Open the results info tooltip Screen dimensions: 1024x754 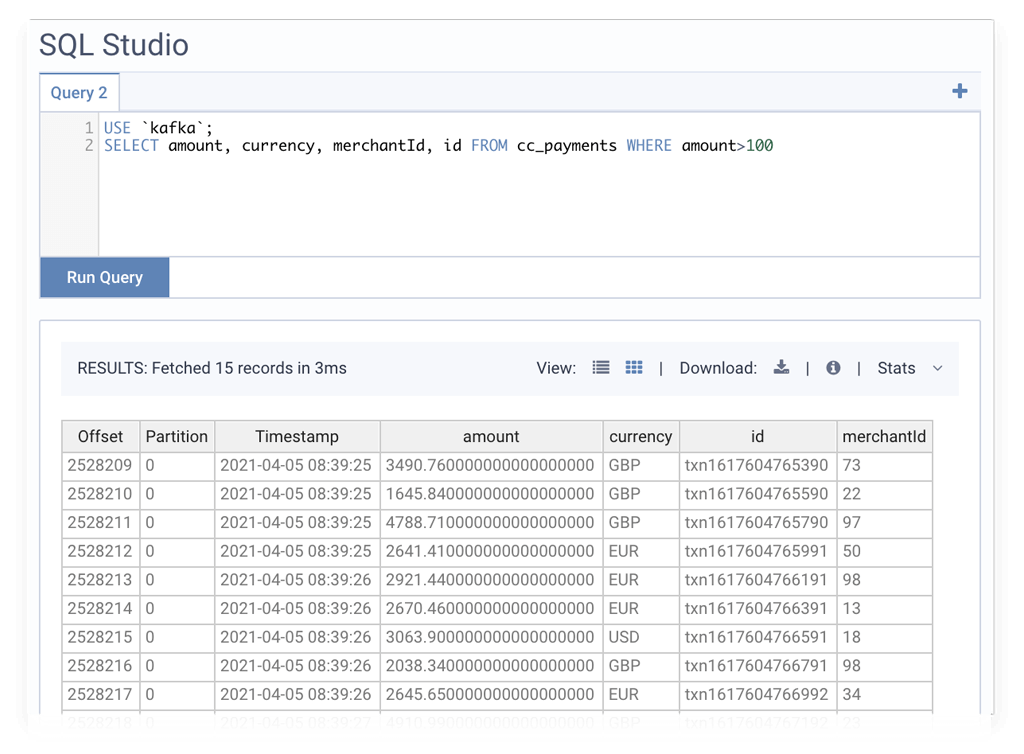point(833,367)
